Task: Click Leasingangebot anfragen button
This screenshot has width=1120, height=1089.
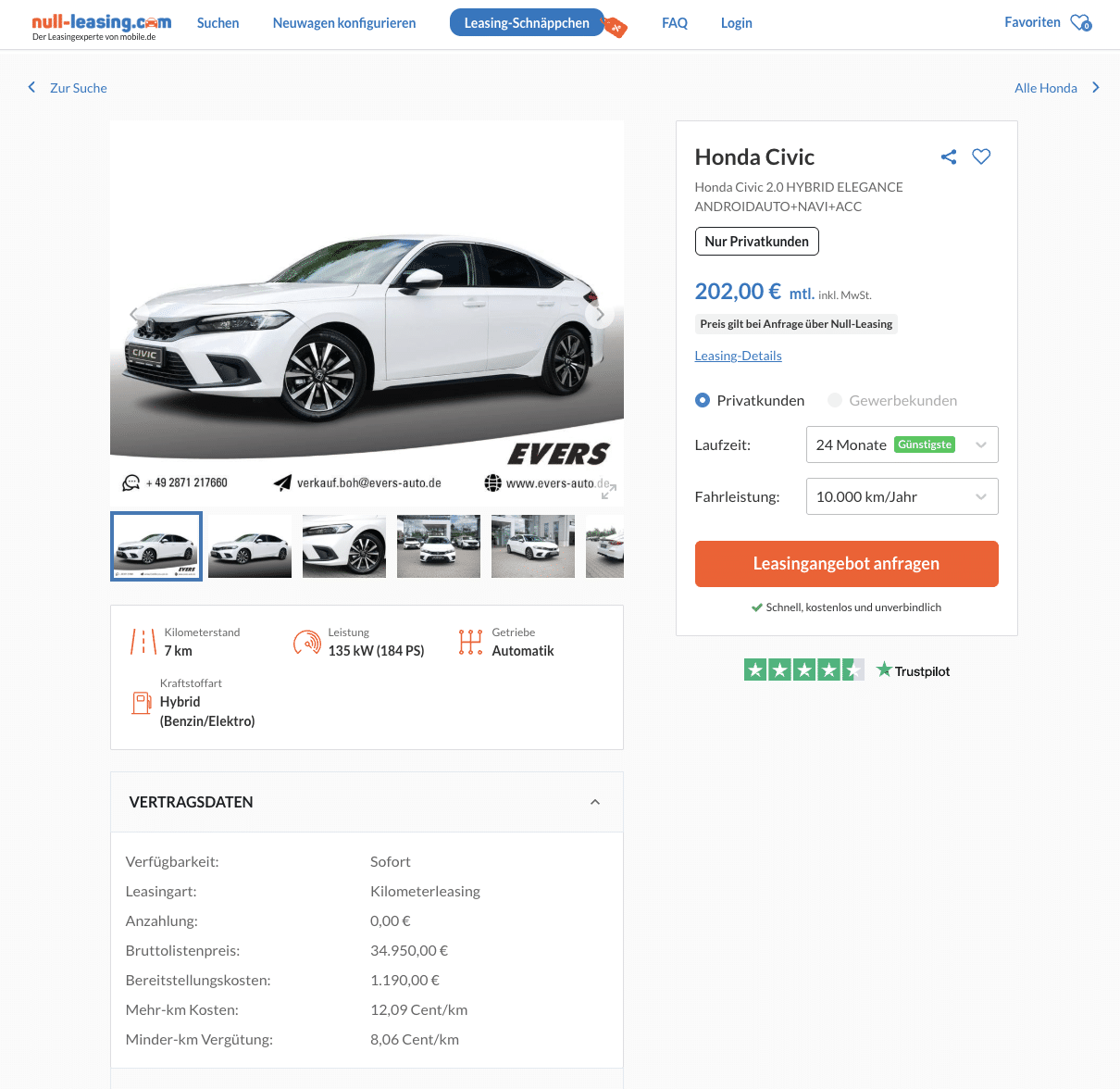Action: [847, 564]
